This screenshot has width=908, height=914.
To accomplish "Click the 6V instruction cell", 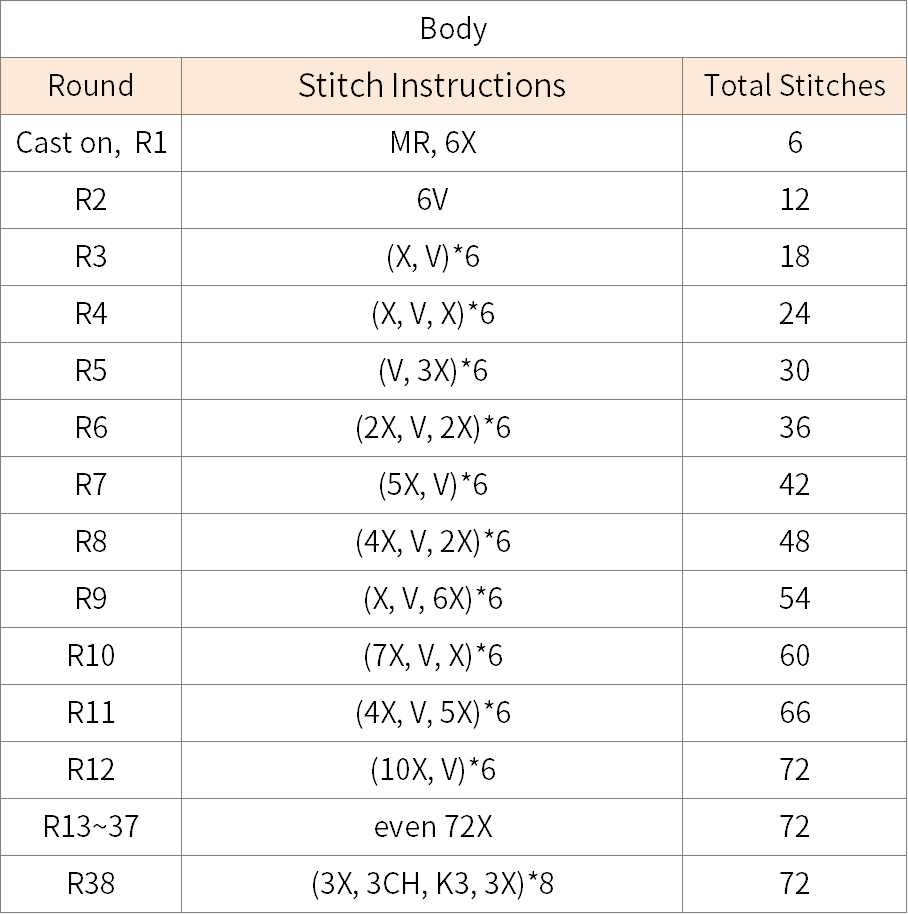I will (432, 200).
